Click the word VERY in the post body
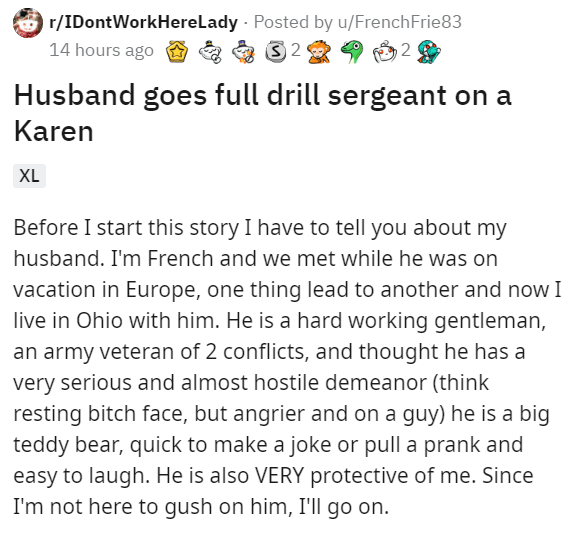The image size is (570, 539). pyautogui.click(x=279, y=475)
